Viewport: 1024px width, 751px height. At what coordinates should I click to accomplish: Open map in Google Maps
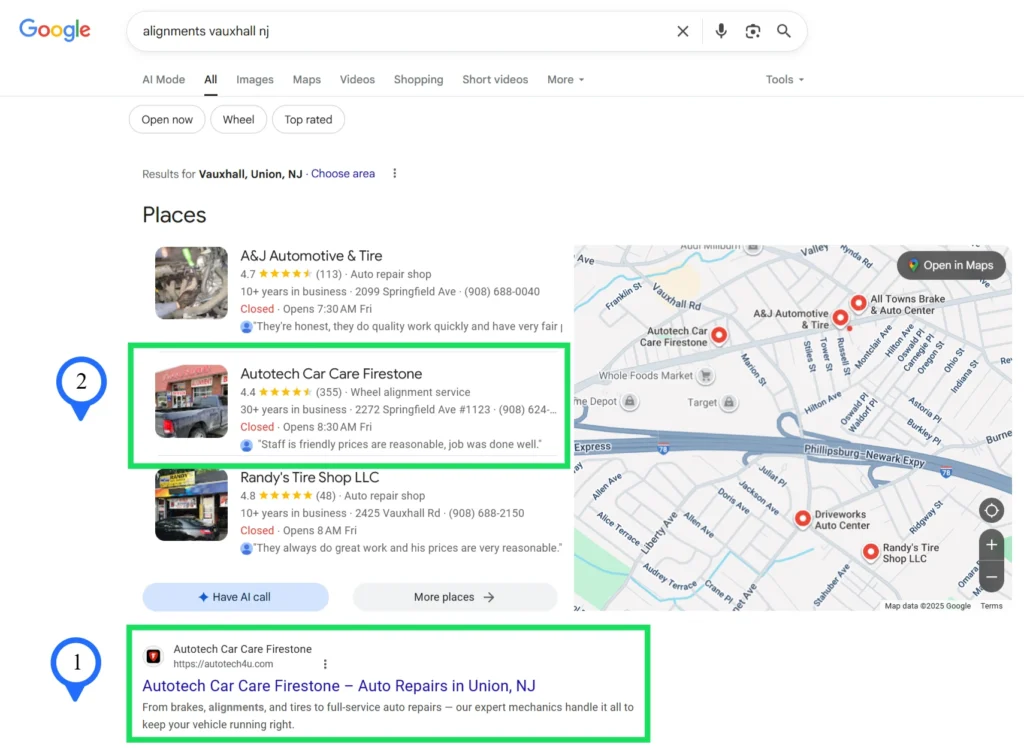[951, 265]
